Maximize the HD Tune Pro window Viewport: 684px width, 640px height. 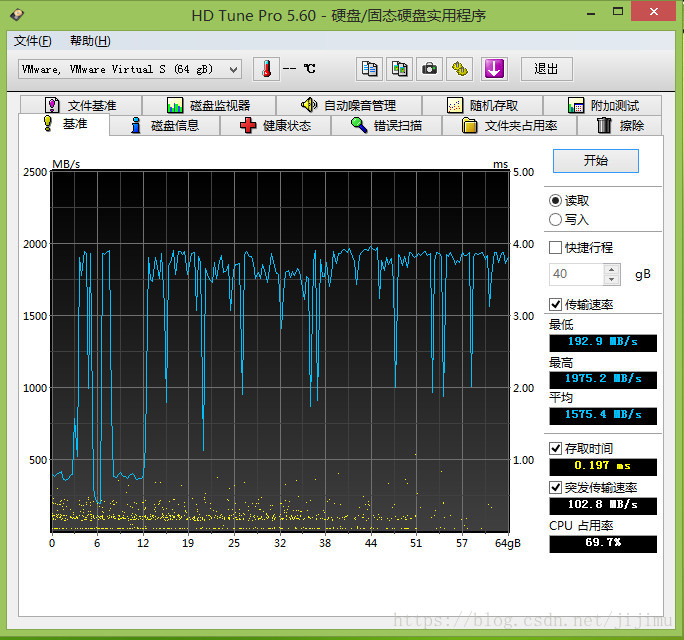click(618, 12)
